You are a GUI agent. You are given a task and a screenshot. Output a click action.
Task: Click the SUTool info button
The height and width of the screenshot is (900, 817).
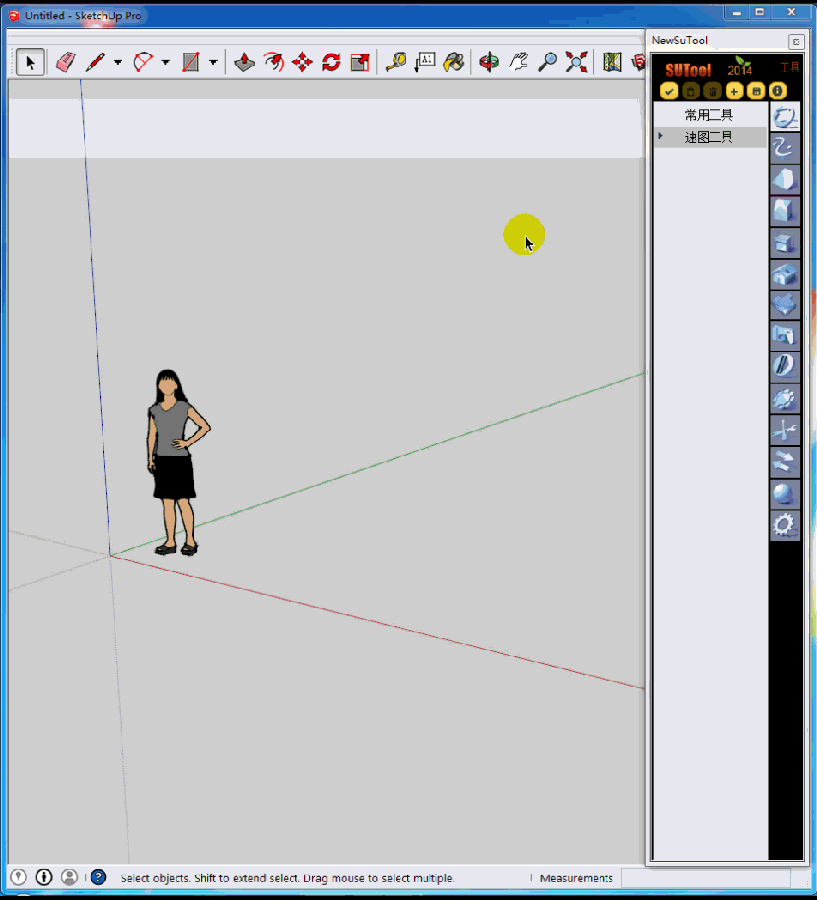[x=778, y=91]
